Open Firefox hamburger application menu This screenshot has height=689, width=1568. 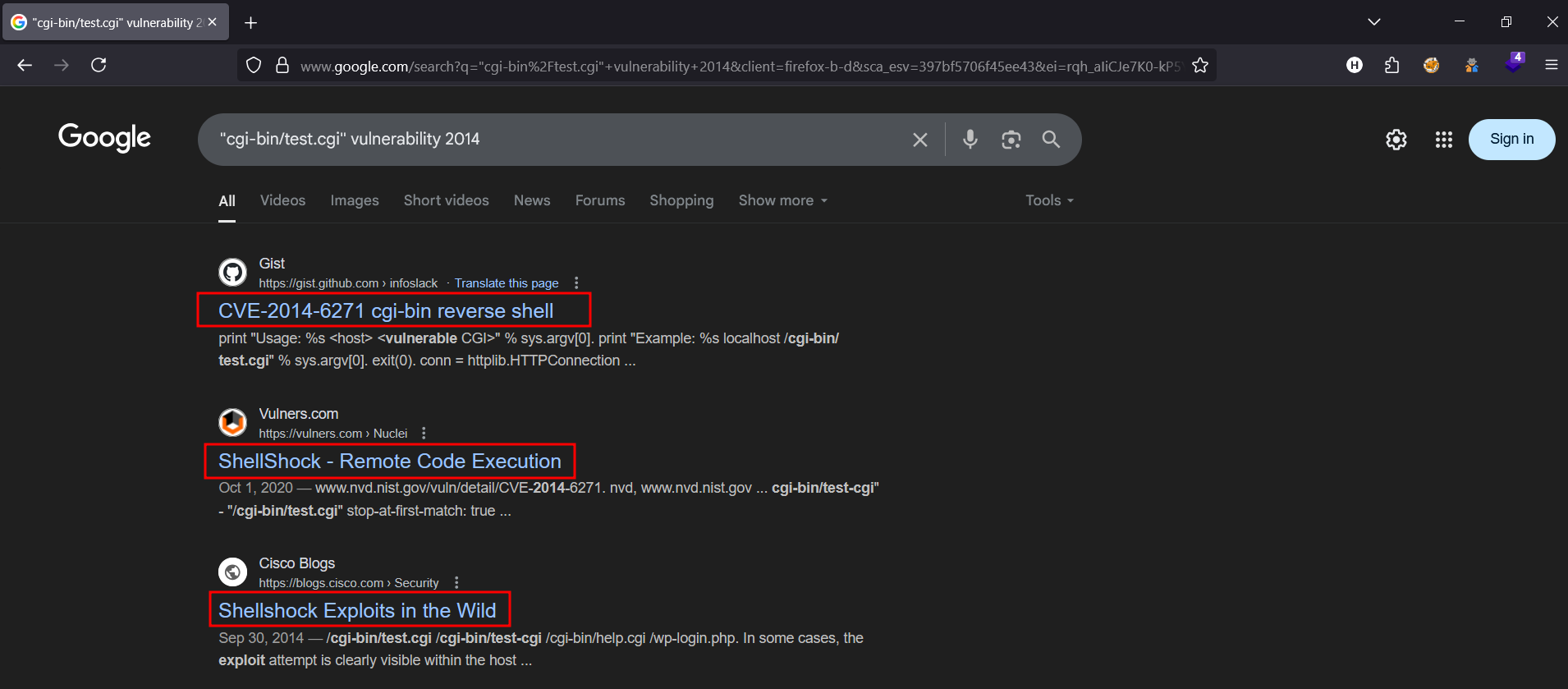[1551, 66]
